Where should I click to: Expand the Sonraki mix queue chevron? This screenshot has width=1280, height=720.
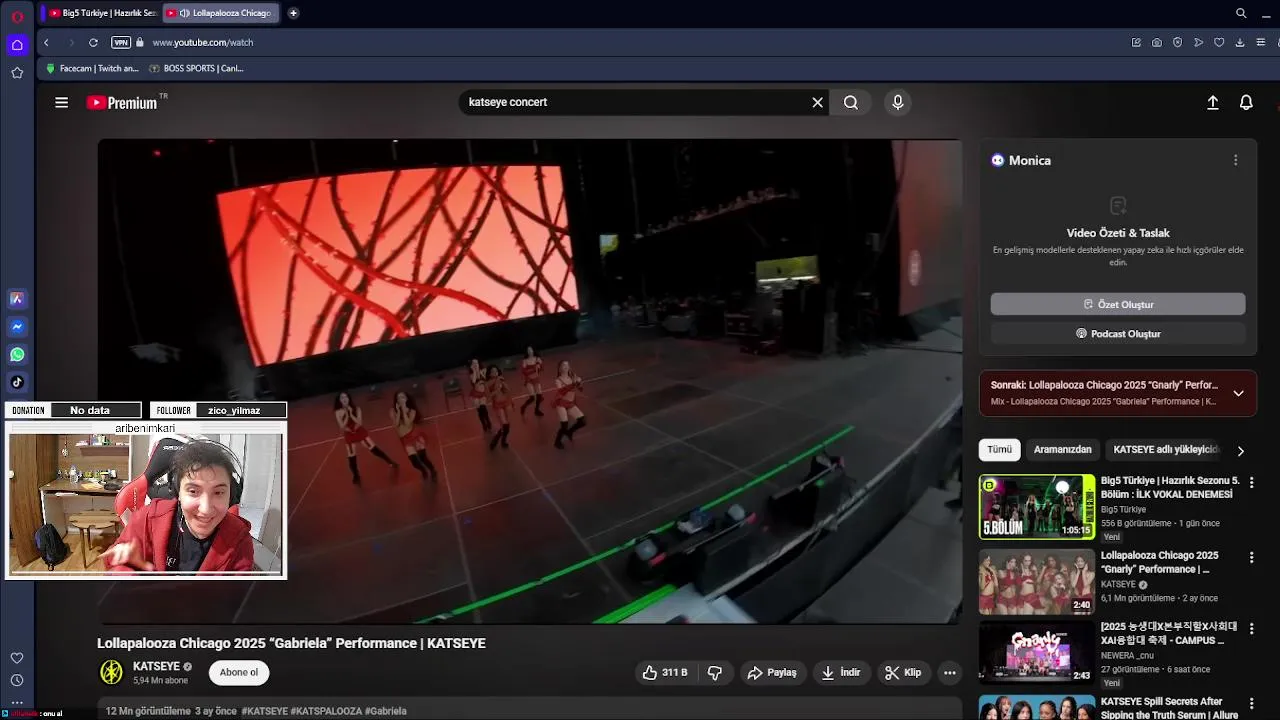(1238, 393)
